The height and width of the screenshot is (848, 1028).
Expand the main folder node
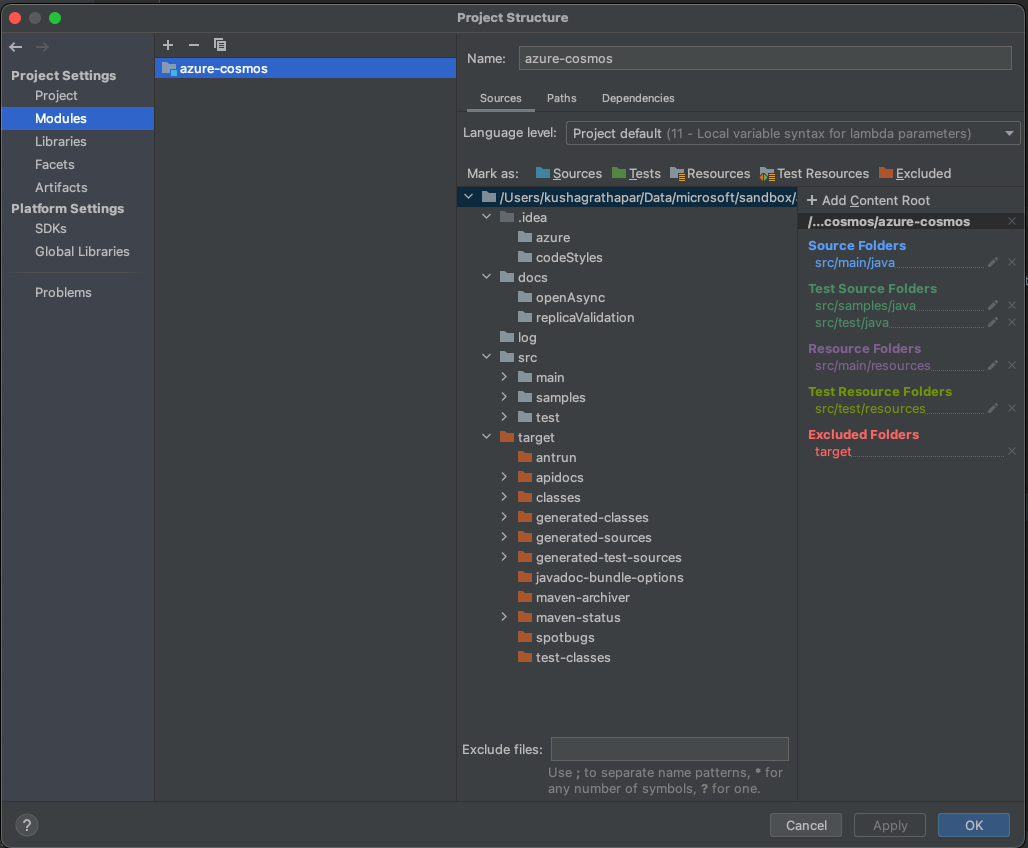point(505,377)
